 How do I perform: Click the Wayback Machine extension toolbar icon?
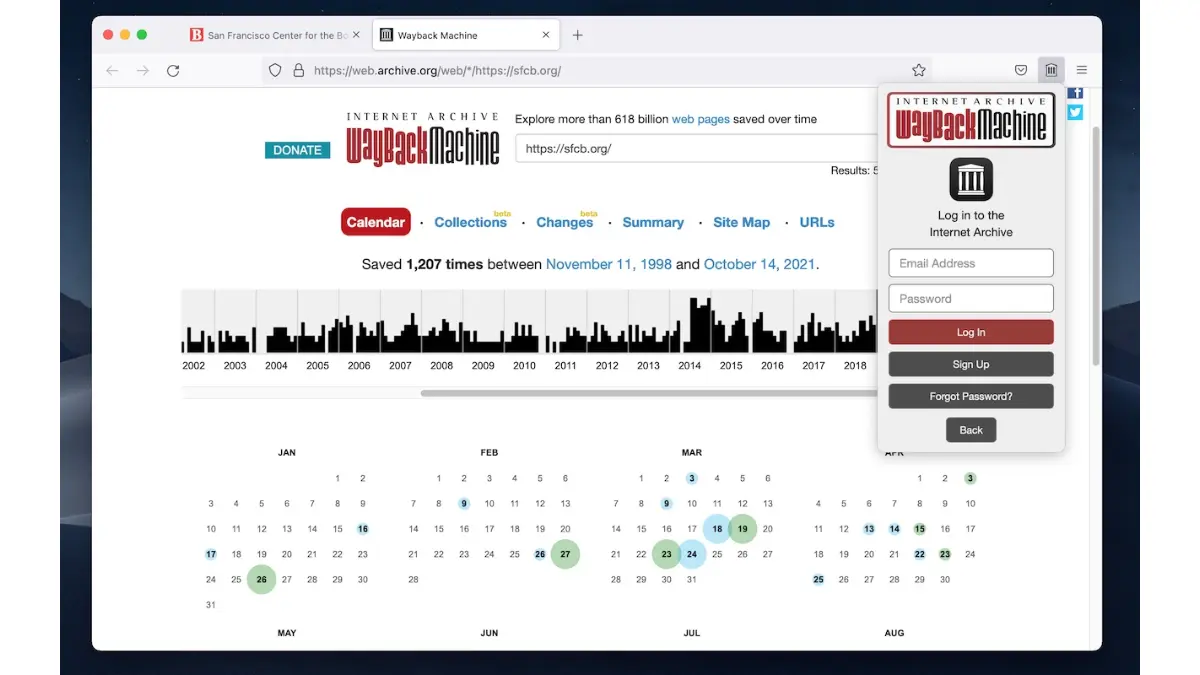click(x=1051, y=70)
